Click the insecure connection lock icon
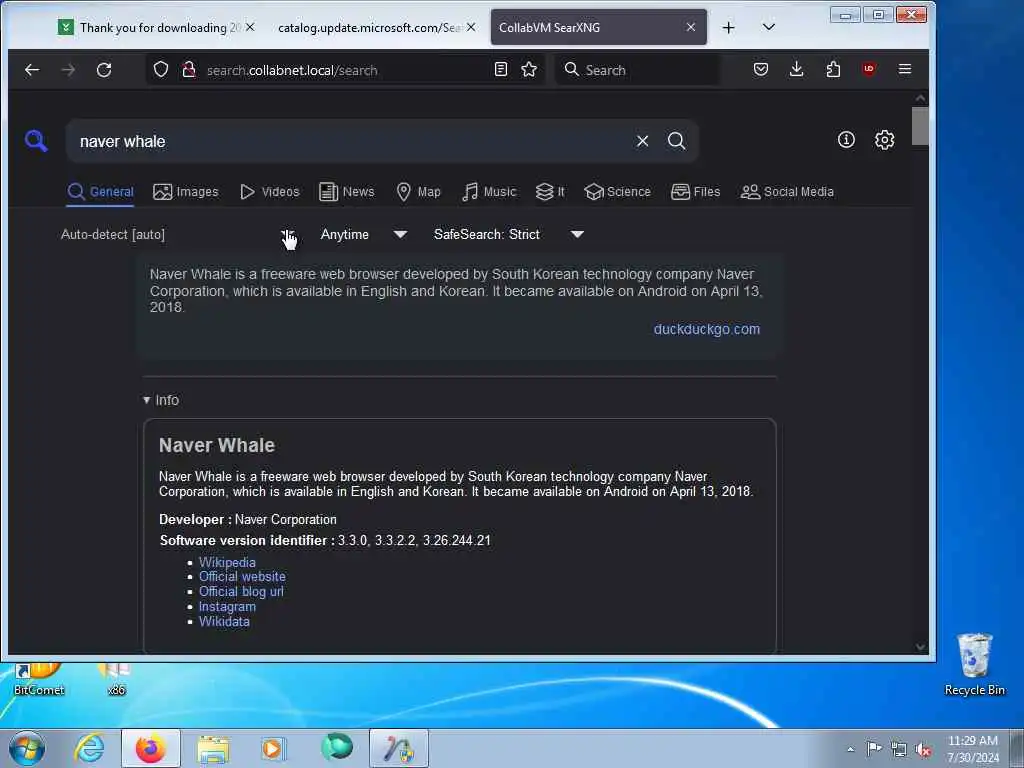The width and height of the screenshot is (1024, 768). point(189,69)
